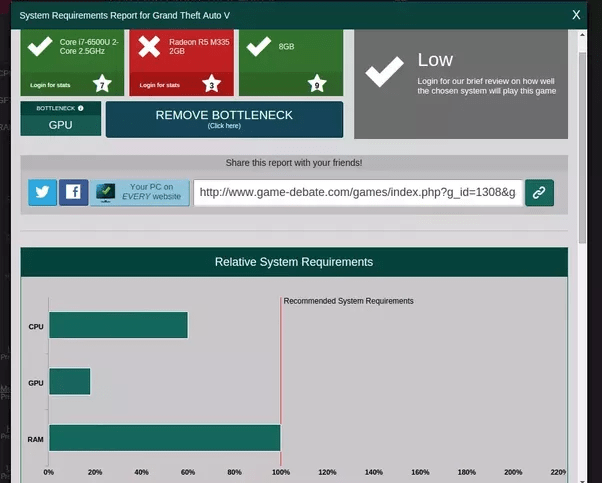Click the red X on Radeon card
602x483 pixels.
click(x=149, y=46)
